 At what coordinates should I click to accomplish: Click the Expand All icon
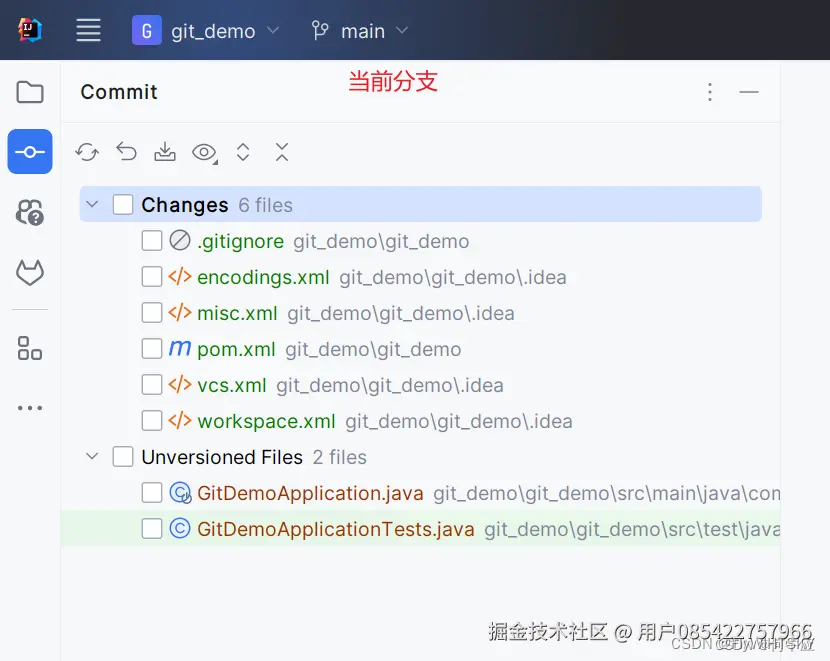(x=243, y=152)
